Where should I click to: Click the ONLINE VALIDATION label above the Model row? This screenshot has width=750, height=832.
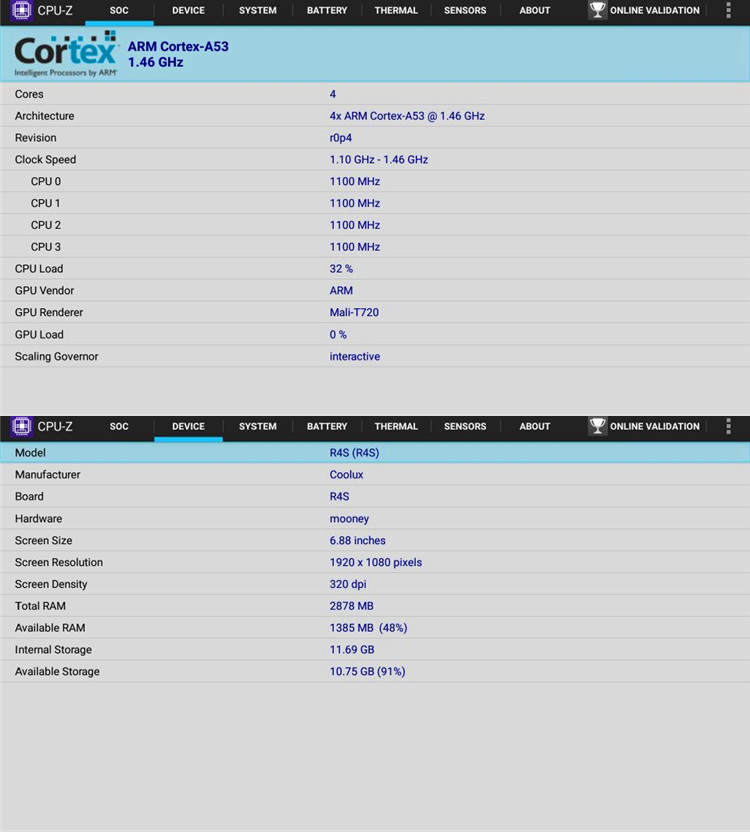tap(654, 427)
